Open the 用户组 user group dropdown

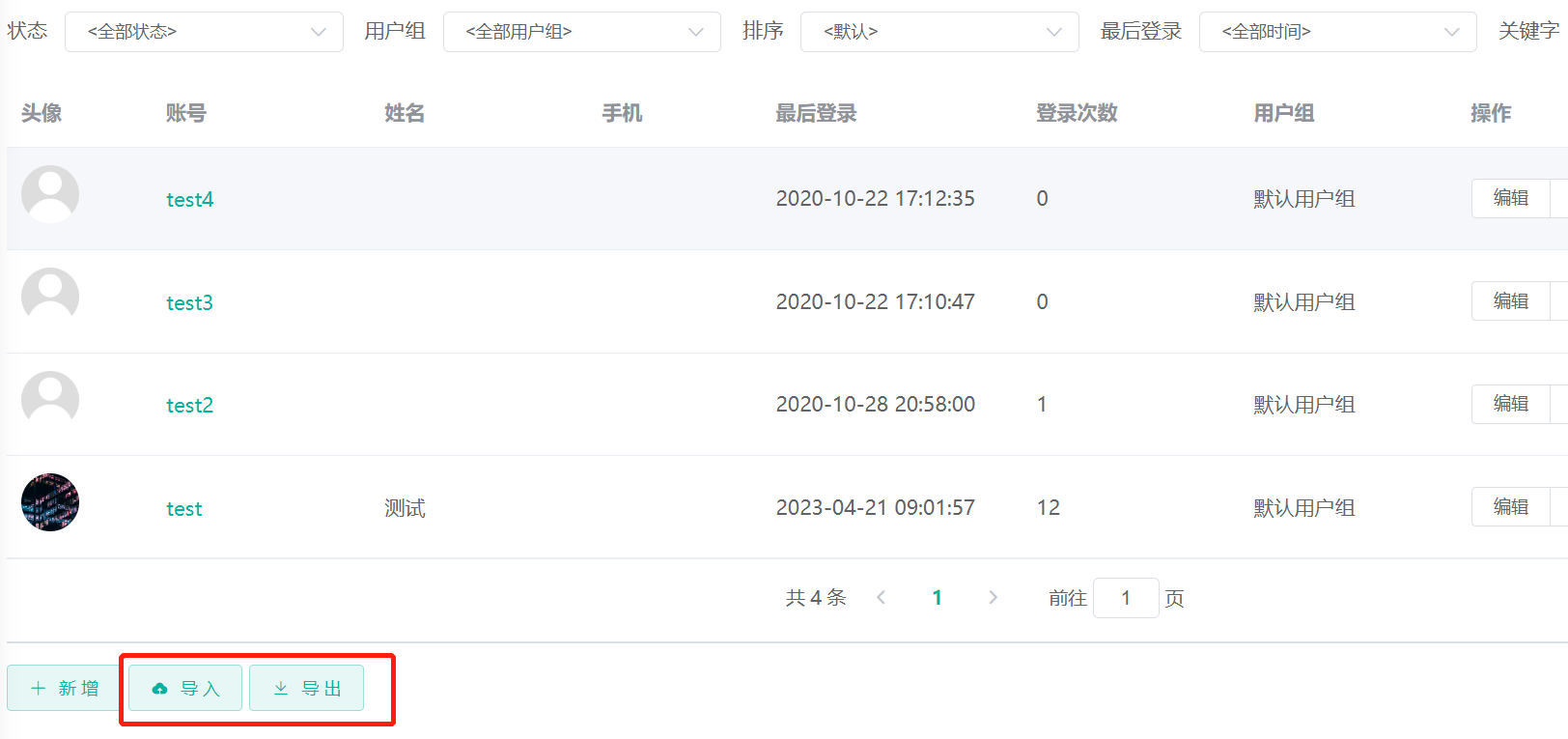coord(582,32)
